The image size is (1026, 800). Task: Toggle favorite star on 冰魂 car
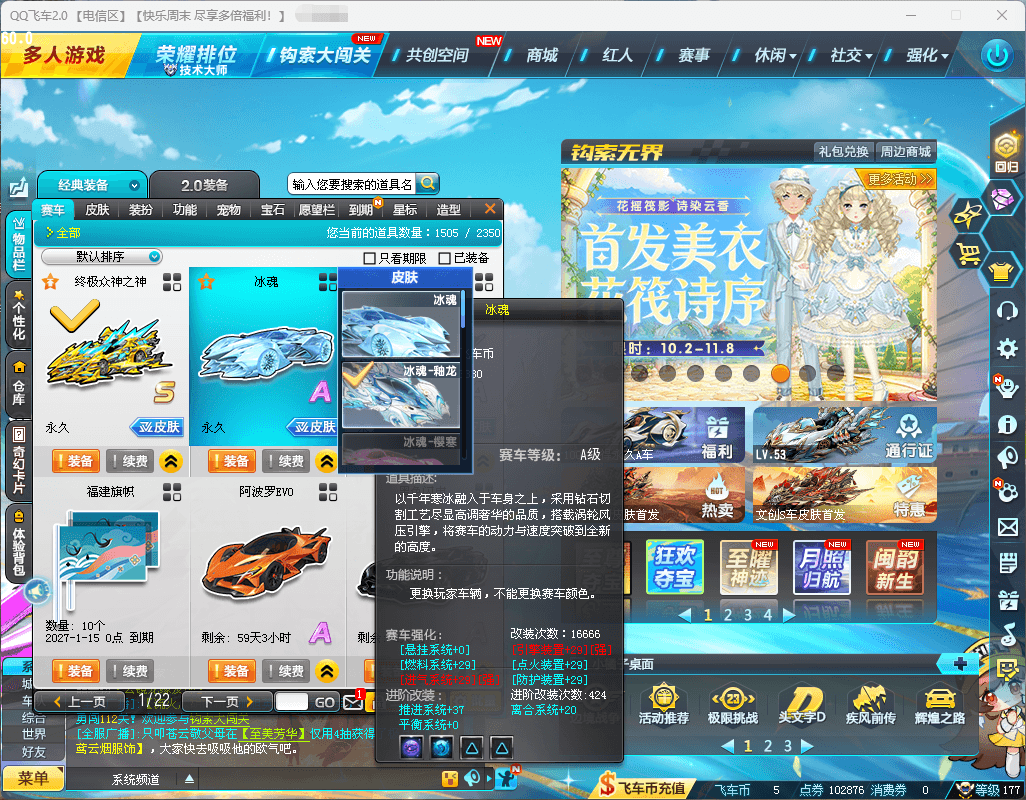pos(207,282)
